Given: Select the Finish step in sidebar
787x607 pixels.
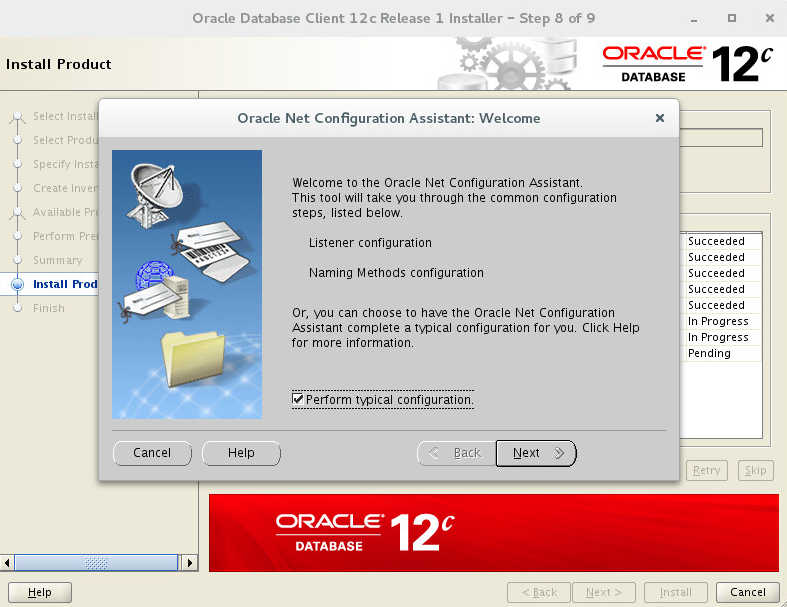Looking at the screenshot, I should click(x=49, y=308).
